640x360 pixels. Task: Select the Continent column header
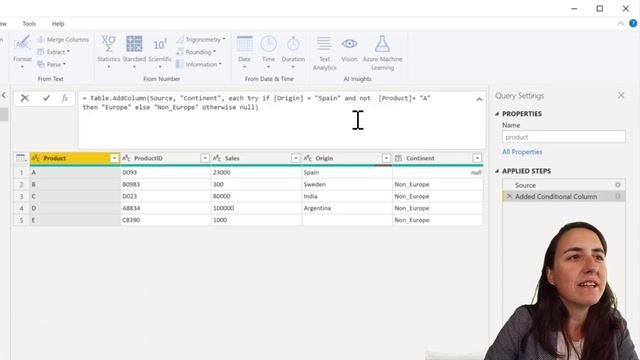click(x=438, y=158)
